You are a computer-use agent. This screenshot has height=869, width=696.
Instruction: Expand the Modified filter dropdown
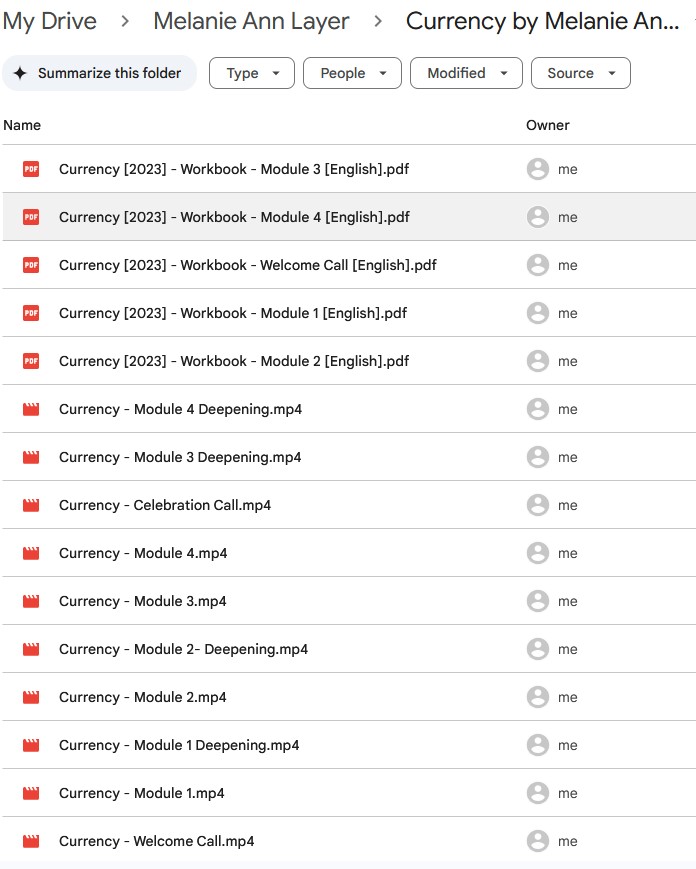466,73
